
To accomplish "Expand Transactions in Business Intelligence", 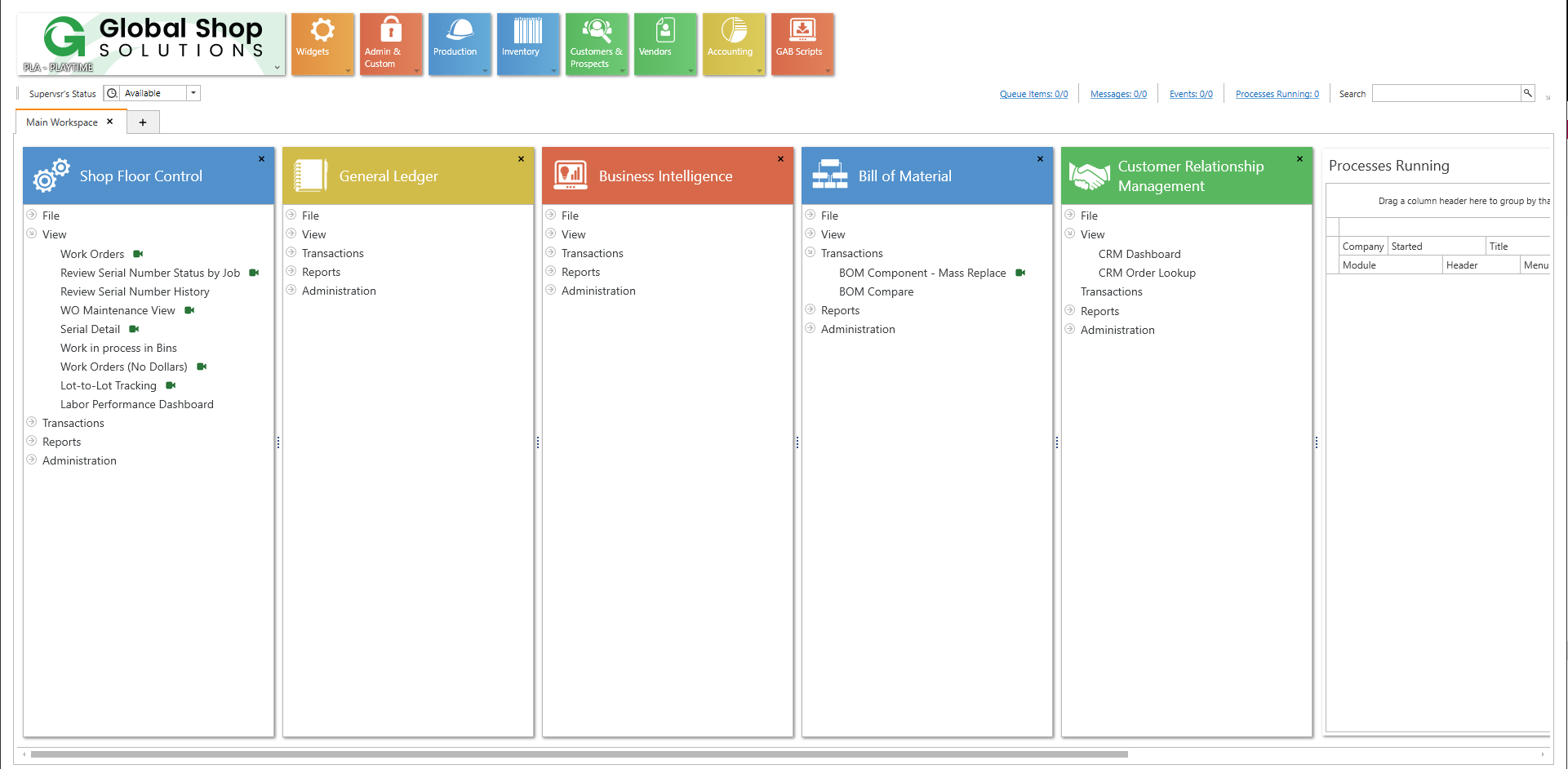I will [x=551, y=252].
